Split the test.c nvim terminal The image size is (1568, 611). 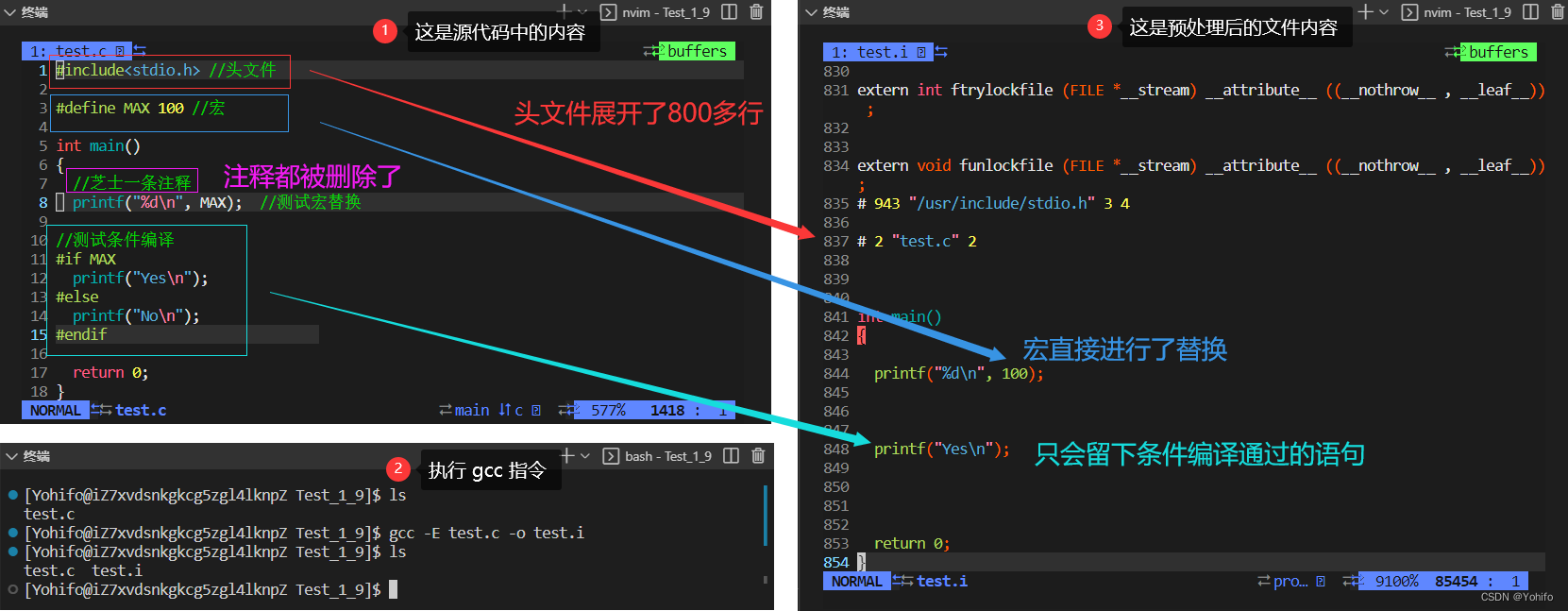click(730, 12)
